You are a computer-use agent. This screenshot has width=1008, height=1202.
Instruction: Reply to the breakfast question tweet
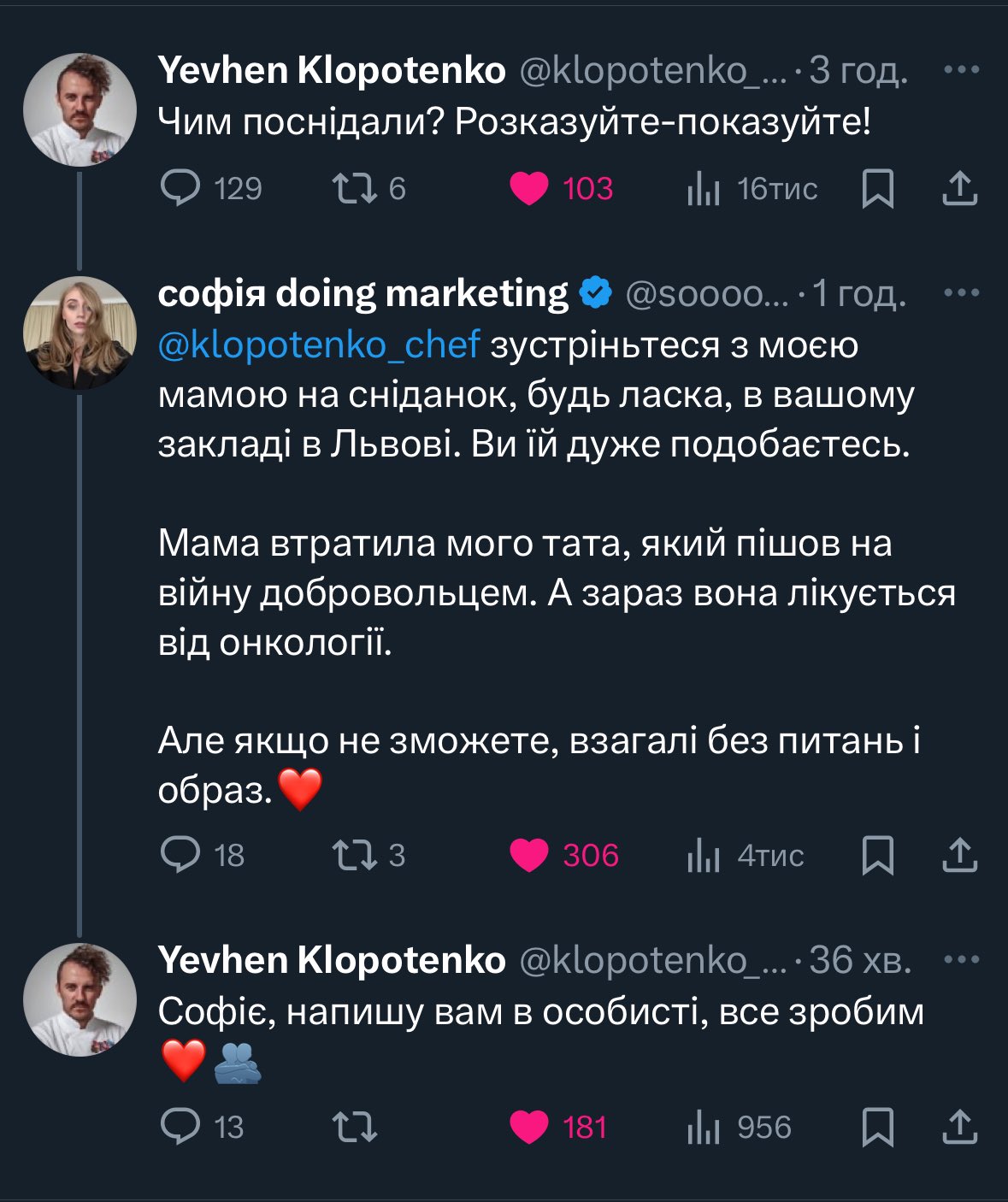pyautogui.click(x=181, y=188)
